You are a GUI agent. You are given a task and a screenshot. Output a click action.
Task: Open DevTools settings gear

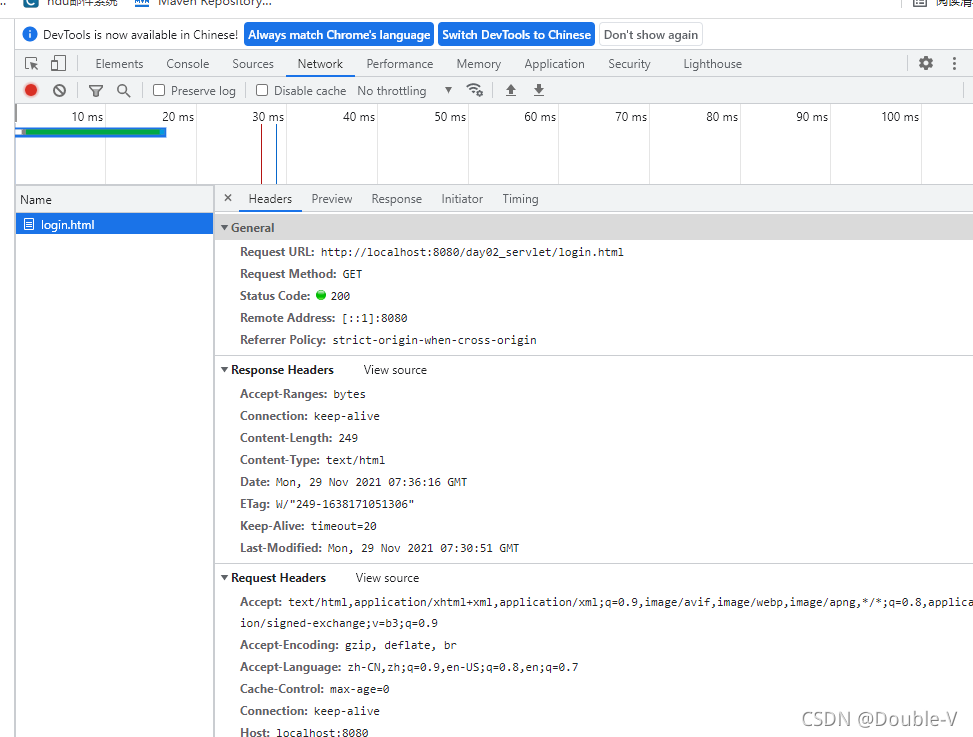(x=926, y=63)
